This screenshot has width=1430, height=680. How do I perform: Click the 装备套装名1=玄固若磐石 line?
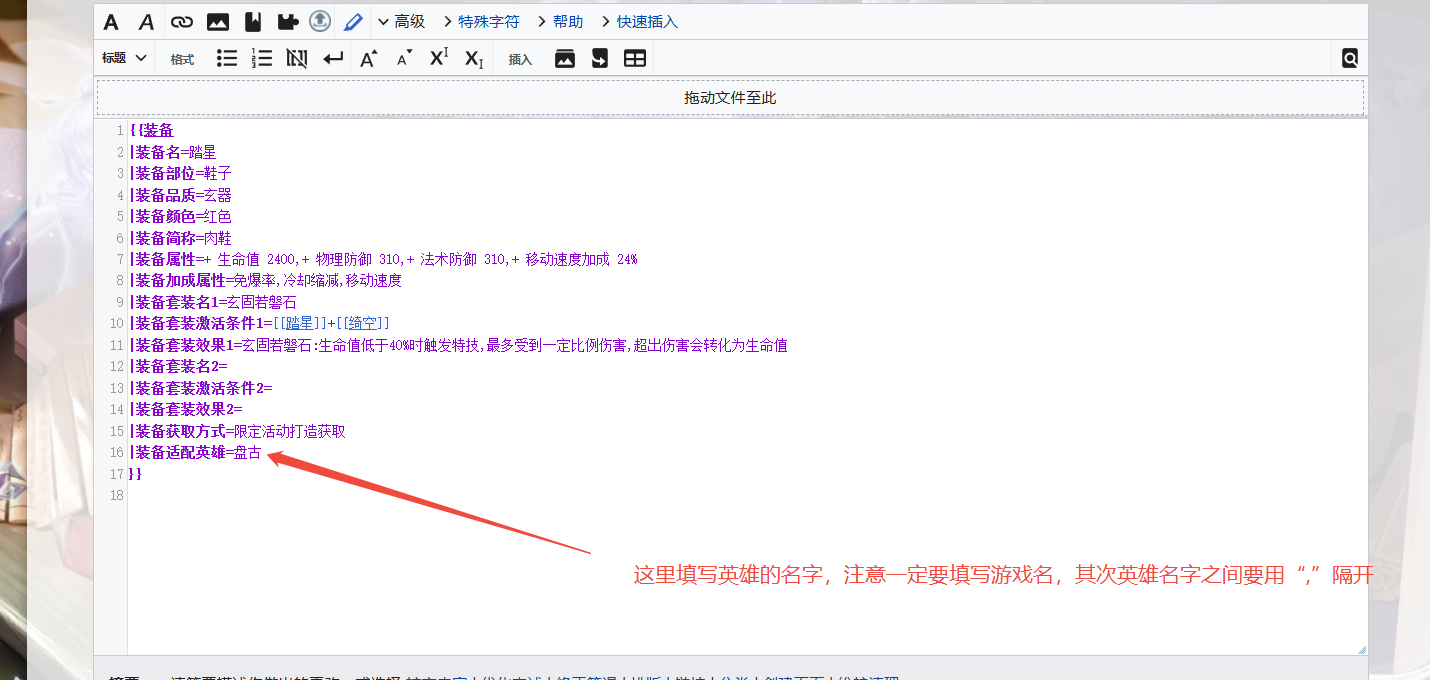coord(213,302)
